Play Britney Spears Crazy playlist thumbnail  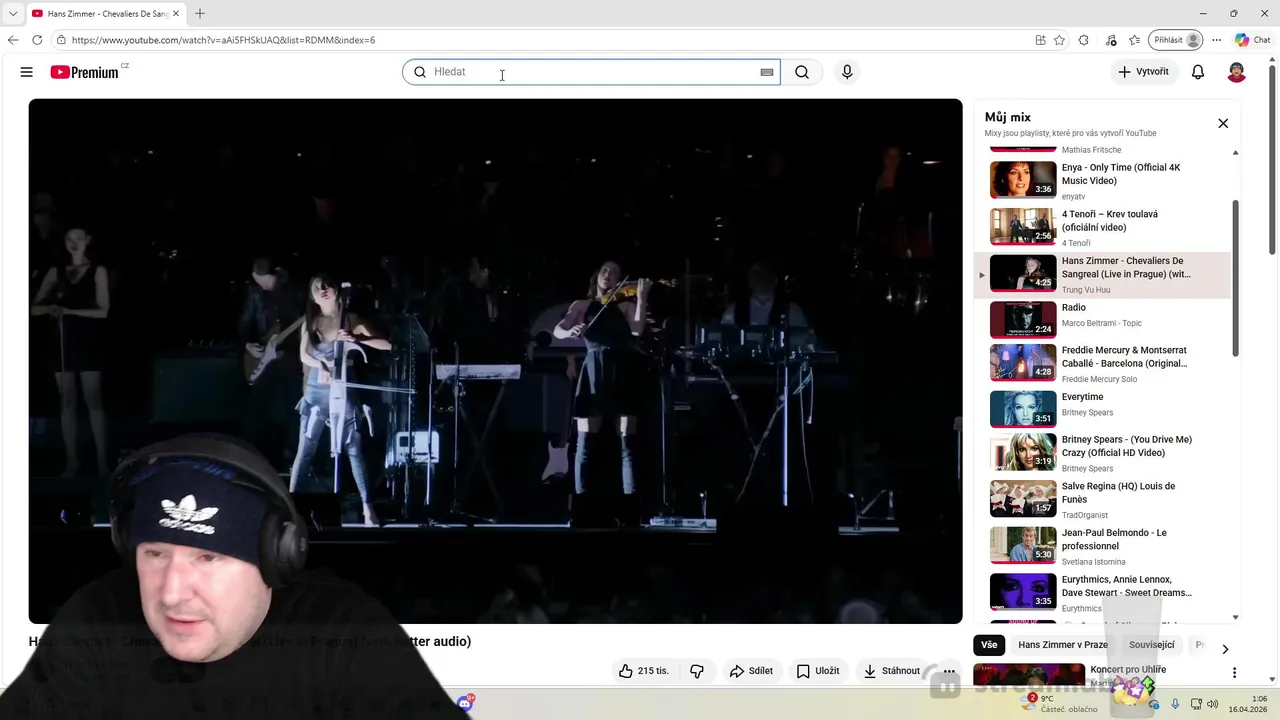pos(1023,452)
